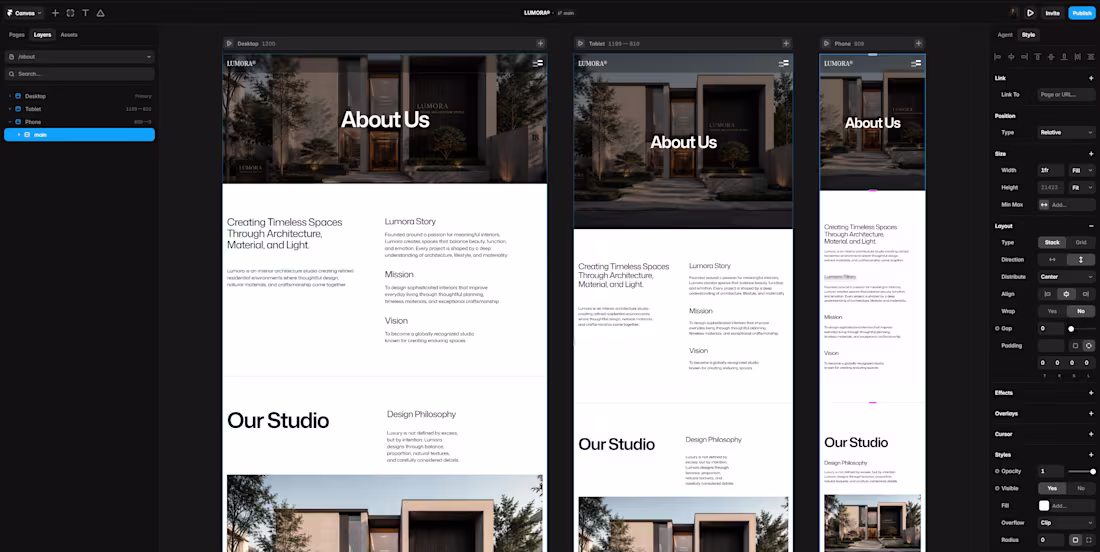Open Overflow Clip dropdown
Viewport: 1100px width, 552px height.
point(1066,523)
